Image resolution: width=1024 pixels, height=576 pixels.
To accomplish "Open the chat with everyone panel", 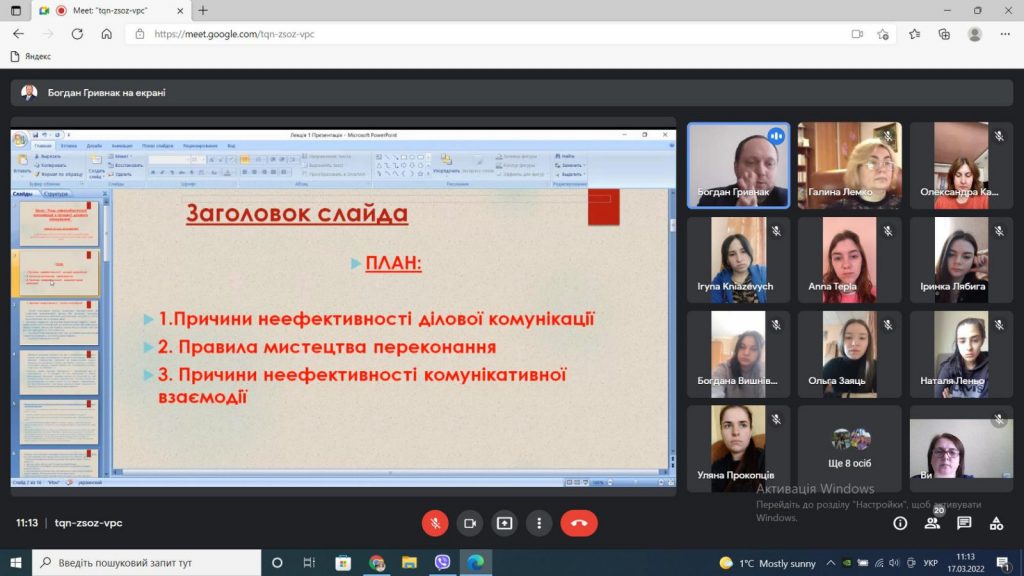I will click(964, 523).
